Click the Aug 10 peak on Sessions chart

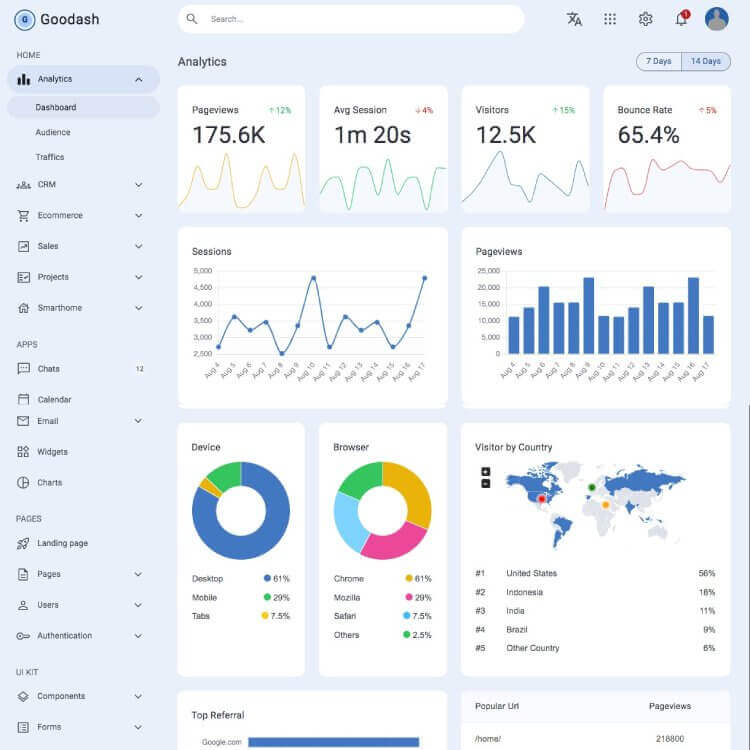point(314,278)
